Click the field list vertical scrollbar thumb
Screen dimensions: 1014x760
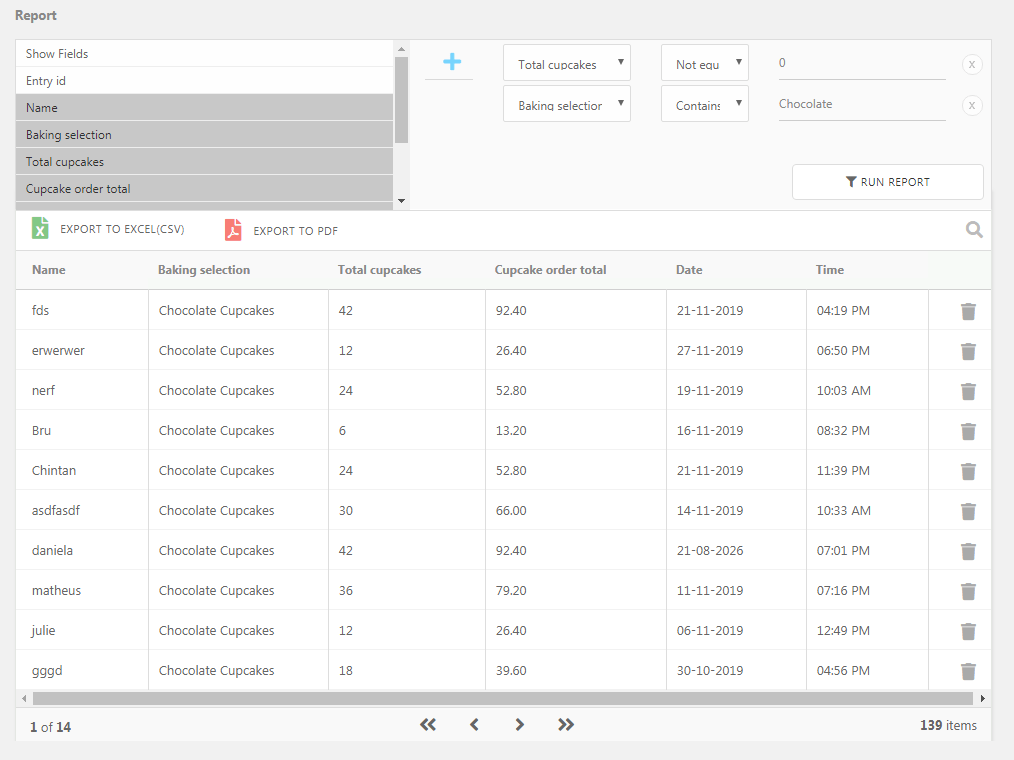click(x=401, y=100)
